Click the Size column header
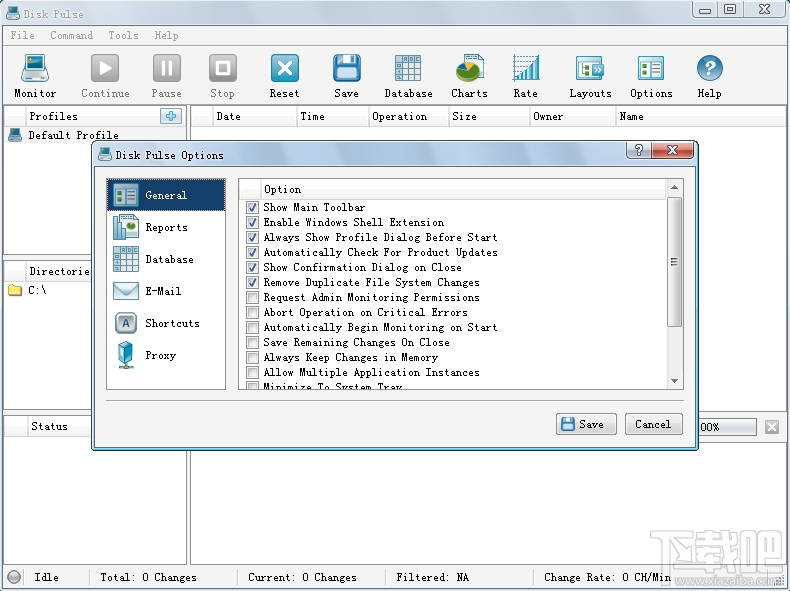This screenshot has width=790, height=591. pos(489,116)
